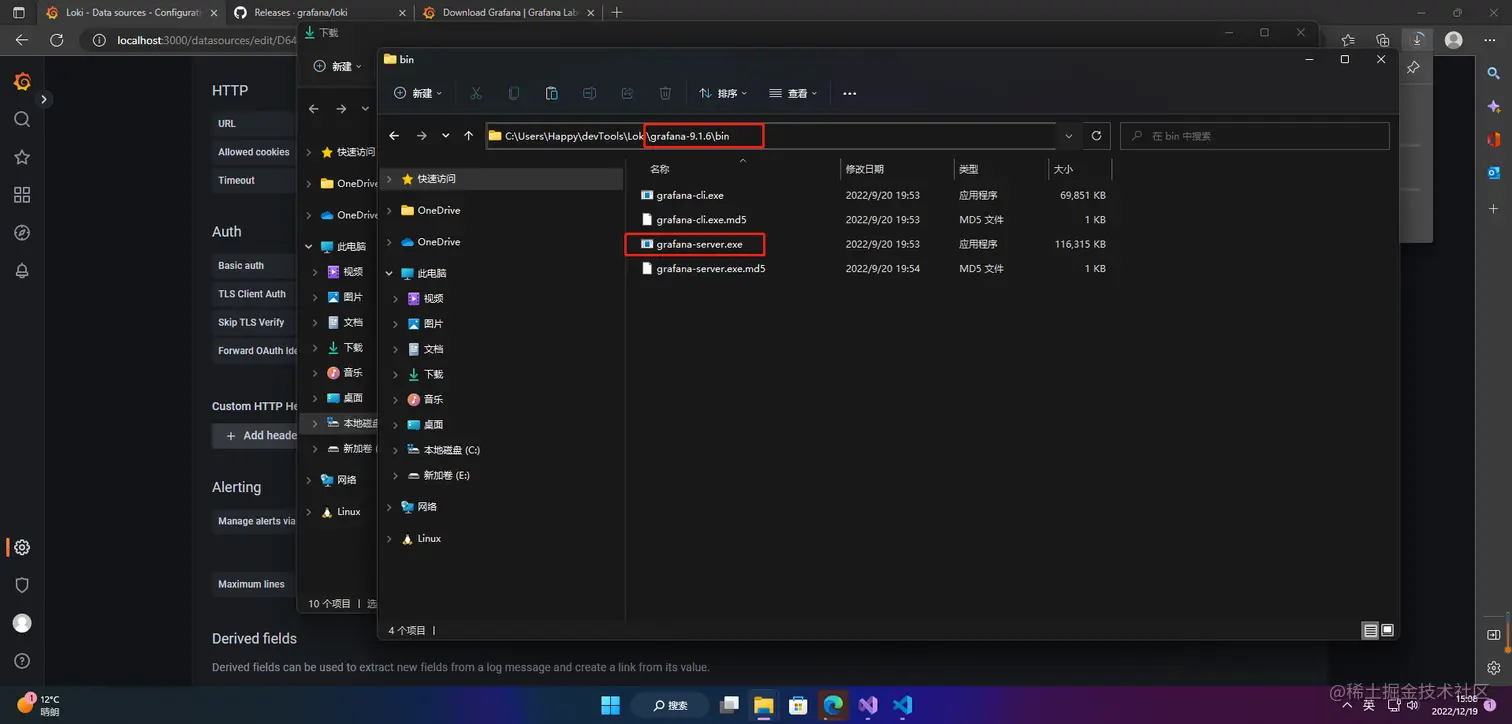Expand the Grafana sidebar arrow toggle
The image size is (1512, 724).
(44, 99)
